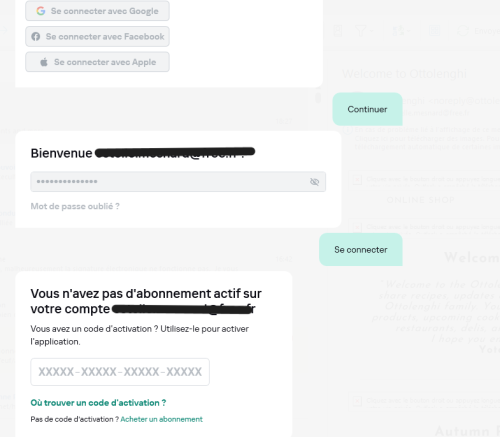Choose Se connecter avec Facebook
The height and width of the screenshot is (437, 500).
point(97,37)
